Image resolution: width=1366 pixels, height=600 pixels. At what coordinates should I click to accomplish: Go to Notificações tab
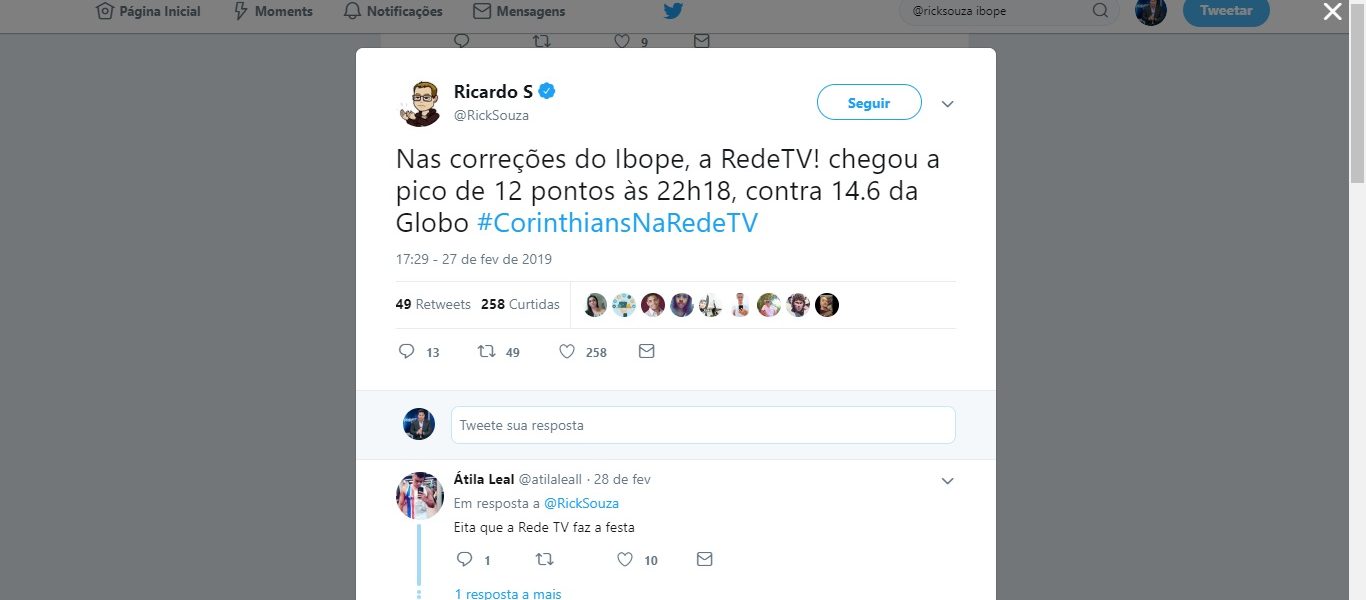(x=392, y=11)
